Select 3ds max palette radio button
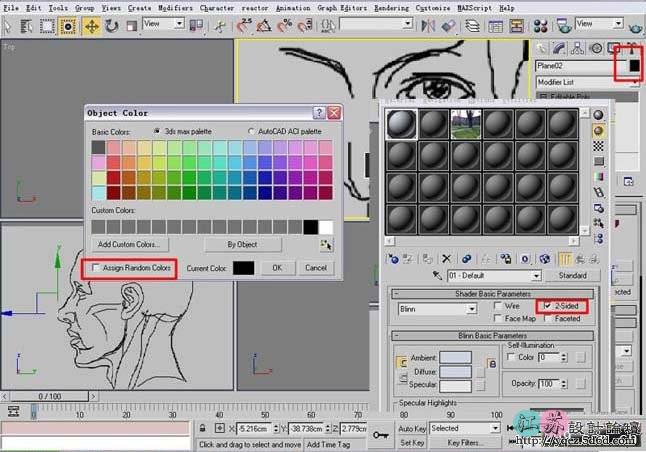The image size is (646, 452). 157,131
